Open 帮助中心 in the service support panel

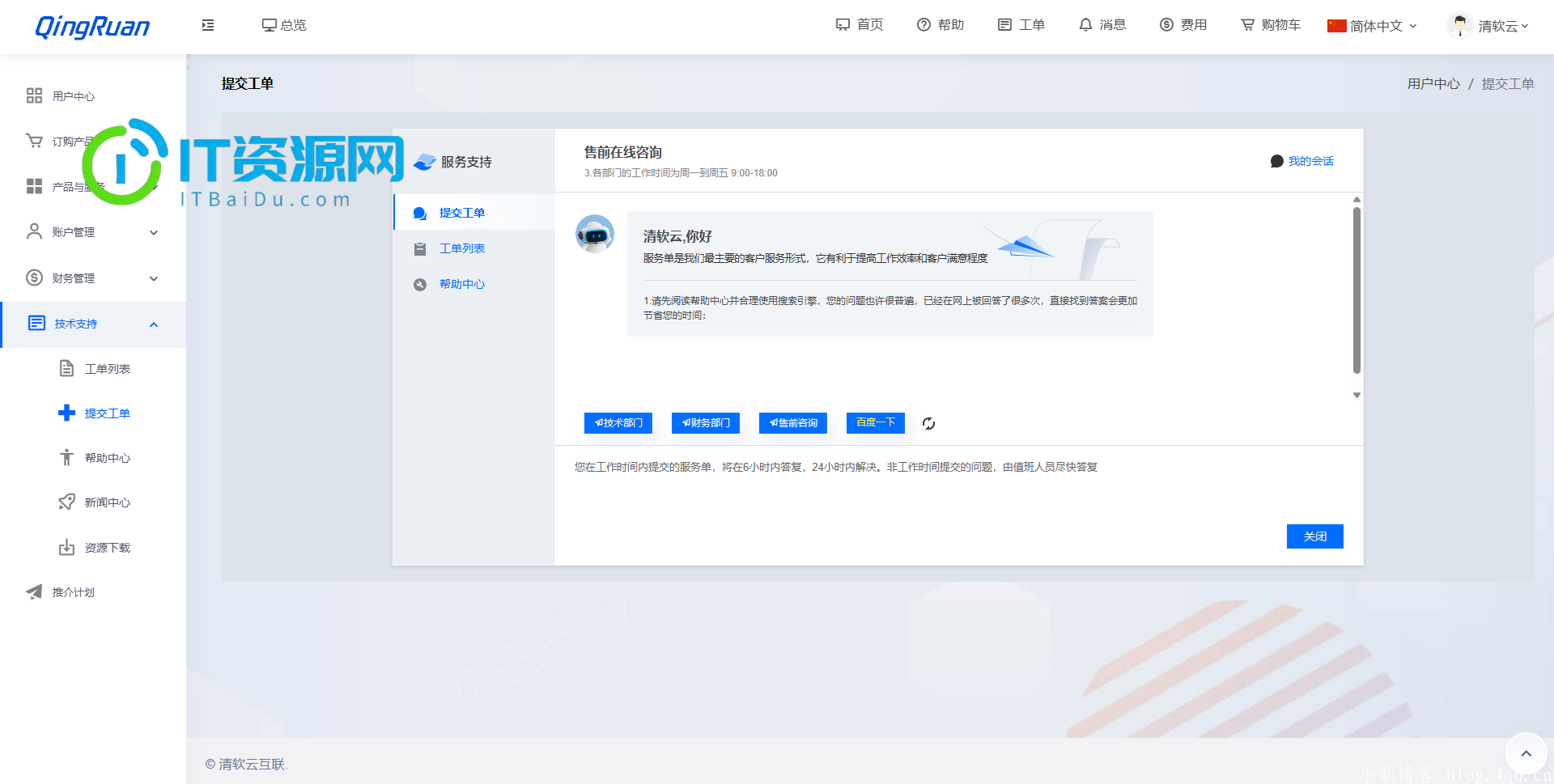point(461,284)
